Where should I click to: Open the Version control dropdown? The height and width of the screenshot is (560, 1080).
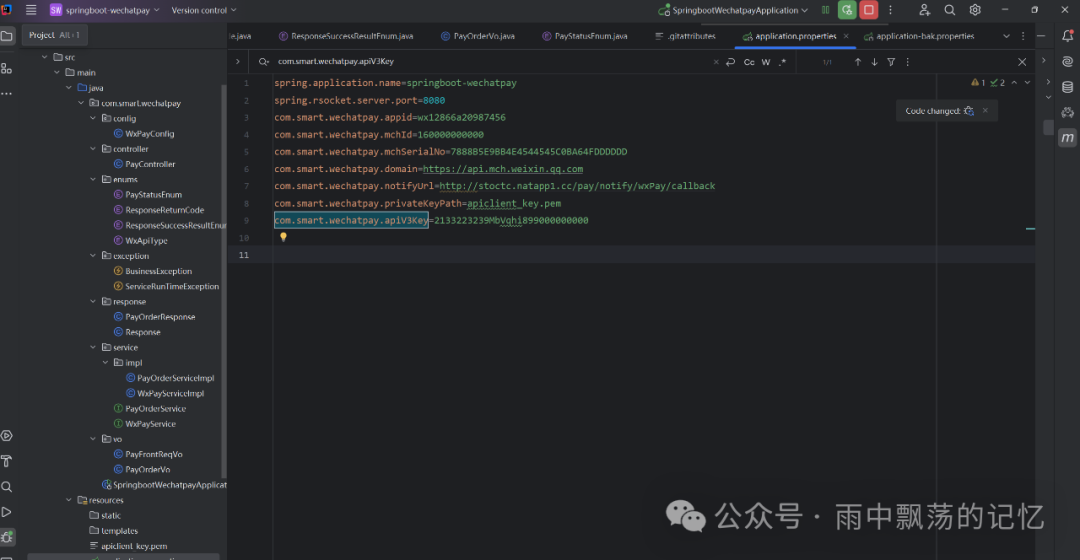pos(204,10)
